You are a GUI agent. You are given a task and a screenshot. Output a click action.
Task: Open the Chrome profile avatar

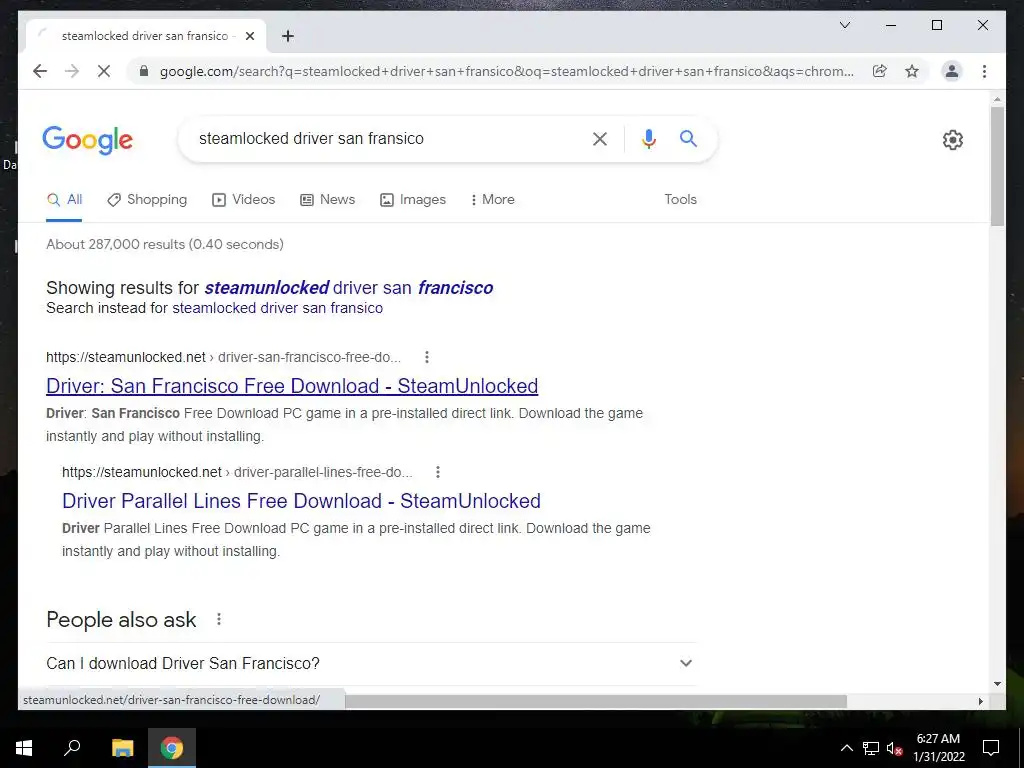coord(952,71)
